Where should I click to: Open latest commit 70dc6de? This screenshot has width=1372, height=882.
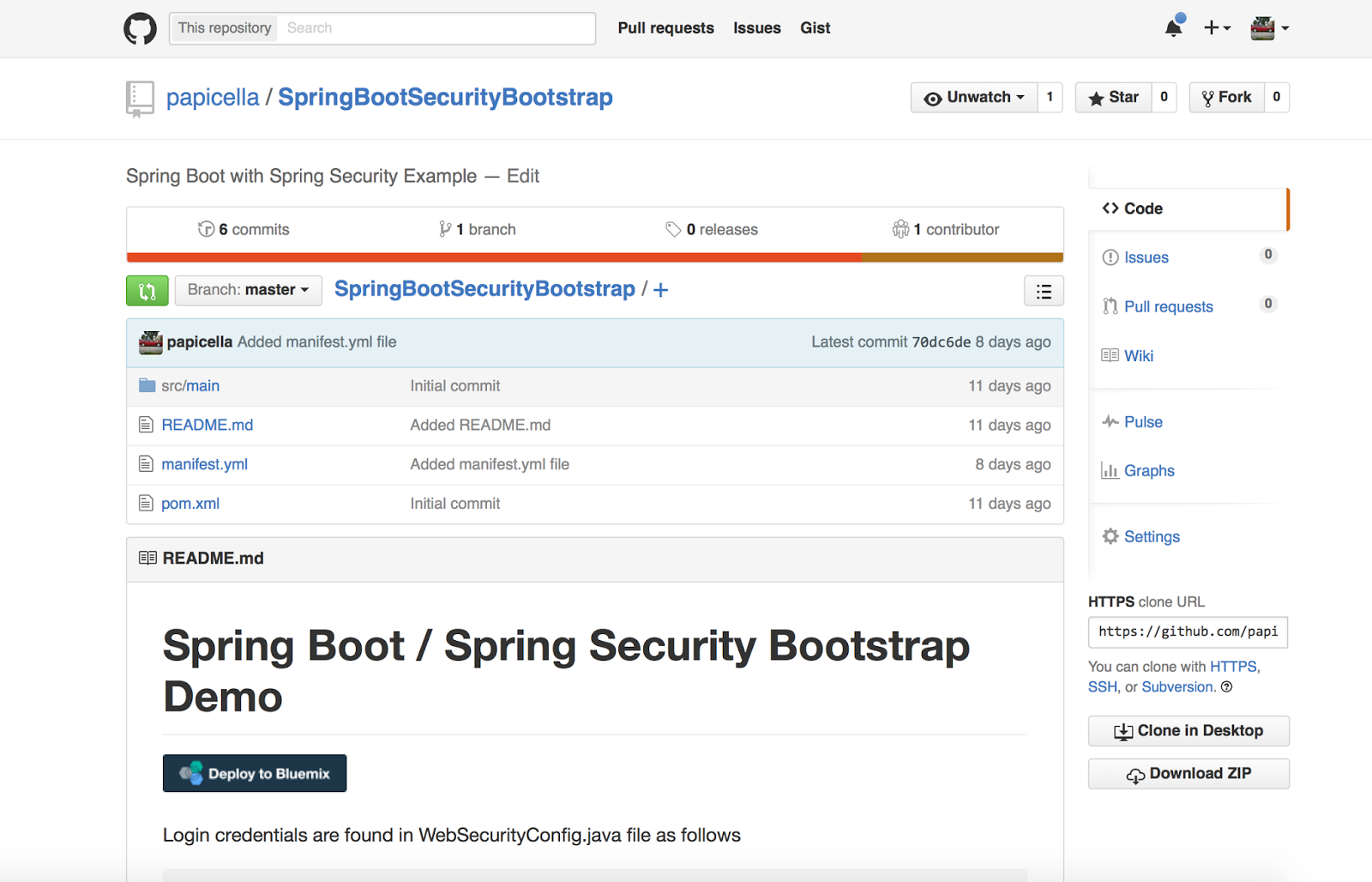coord(942,342)
